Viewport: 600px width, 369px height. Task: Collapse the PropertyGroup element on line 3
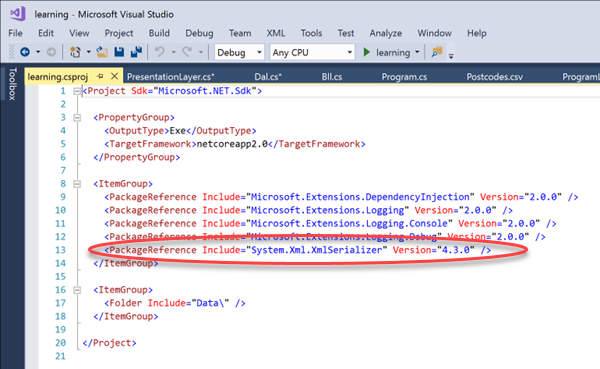pos(77,118)
